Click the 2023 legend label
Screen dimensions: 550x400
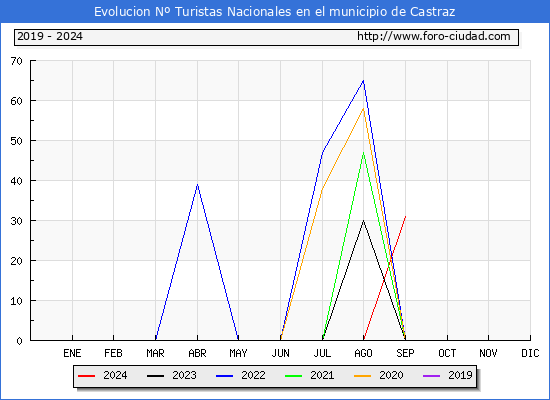point(184,375)
